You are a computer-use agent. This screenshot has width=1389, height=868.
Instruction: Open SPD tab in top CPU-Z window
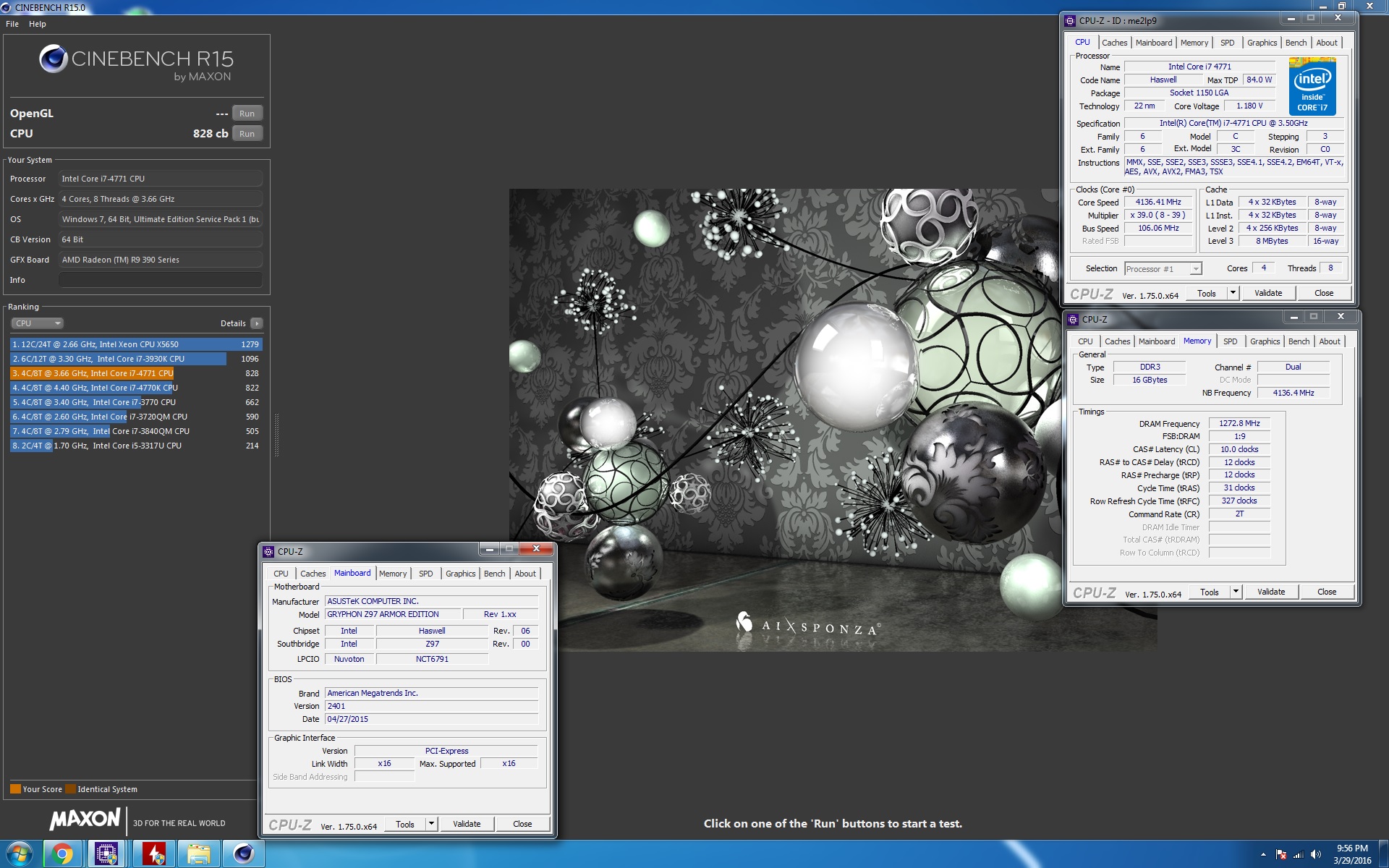1228,43
